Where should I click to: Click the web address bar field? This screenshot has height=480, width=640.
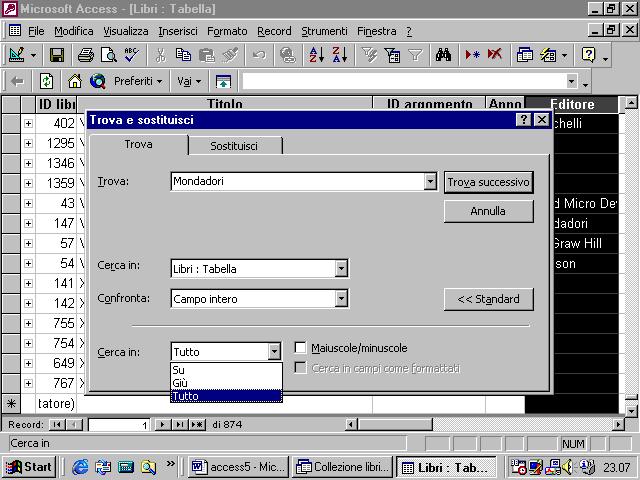point(405,82)
